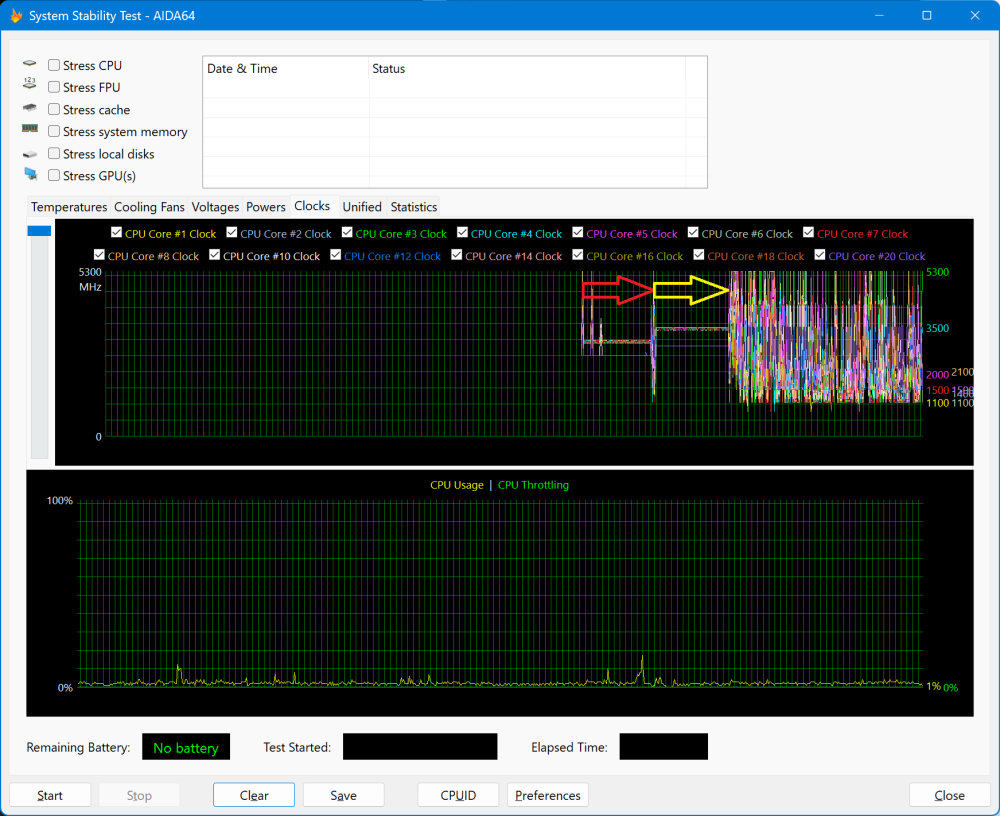Click the Close button at bottom right
This screenshot has height=816, width=1000.
coord(950,795)
